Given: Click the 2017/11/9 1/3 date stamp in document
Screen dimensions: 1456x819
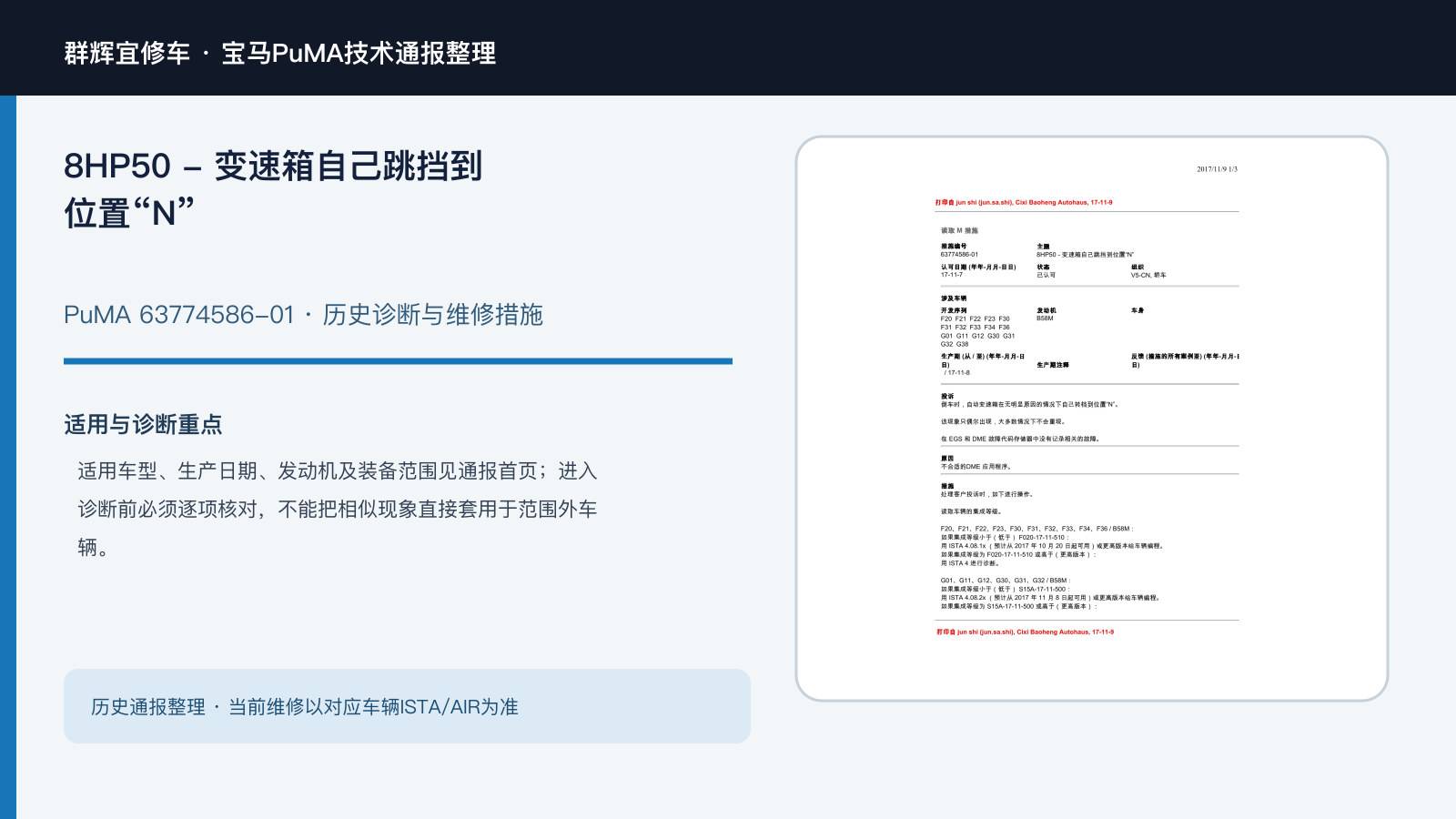Looking at the screenshot, I should pyautogui.click(x=1217, y=169).
